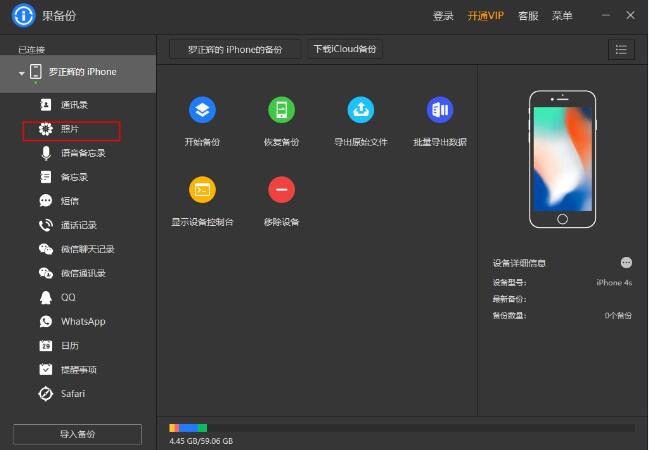Click the storage usage bar
Viewport: 649px width, 450px height.
pos(400,428)
